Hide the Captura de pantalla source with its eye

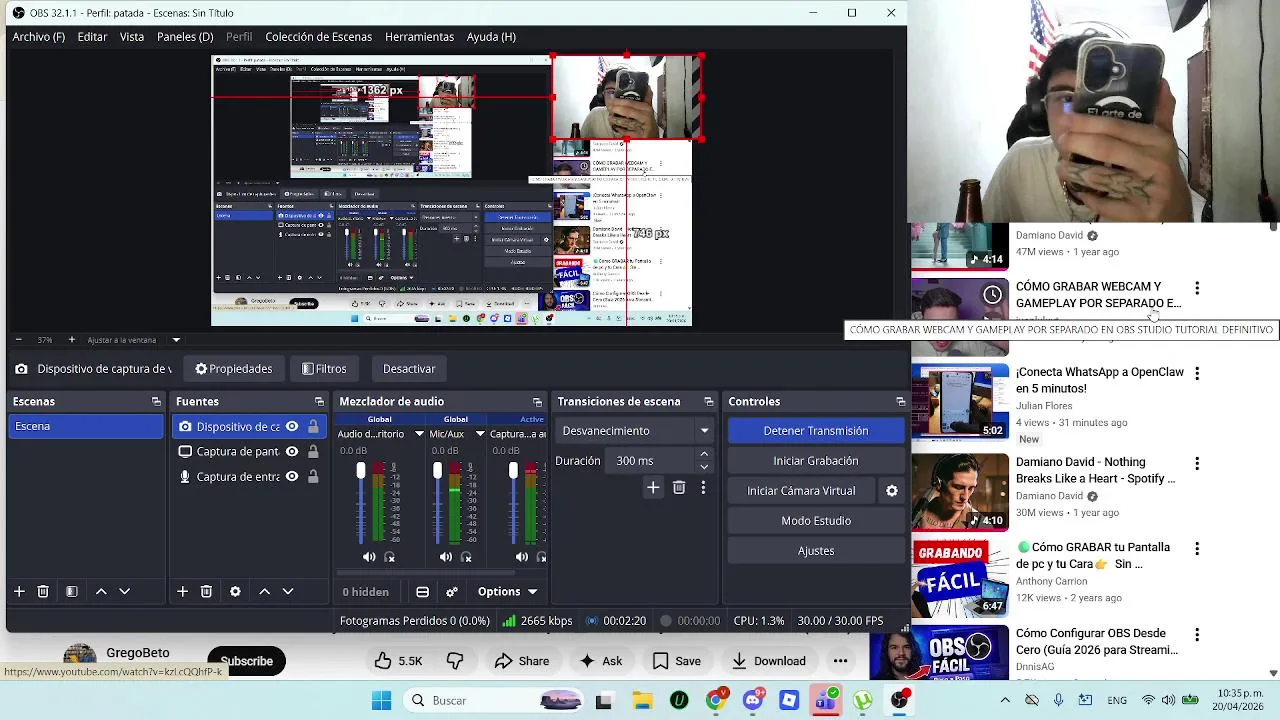(x=292, y=451)
